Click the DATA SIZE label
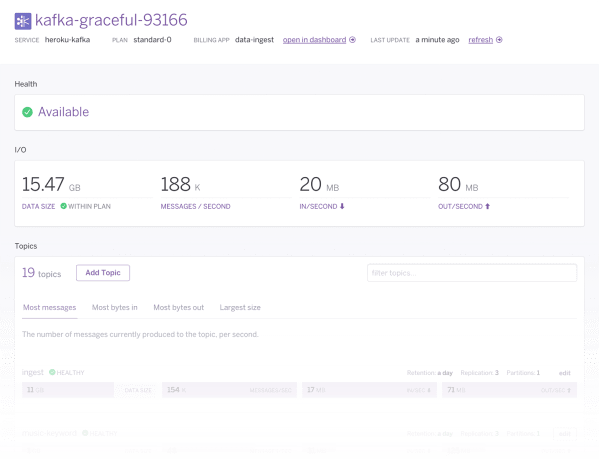The image size is (599, 473). (x=38, y=206)
